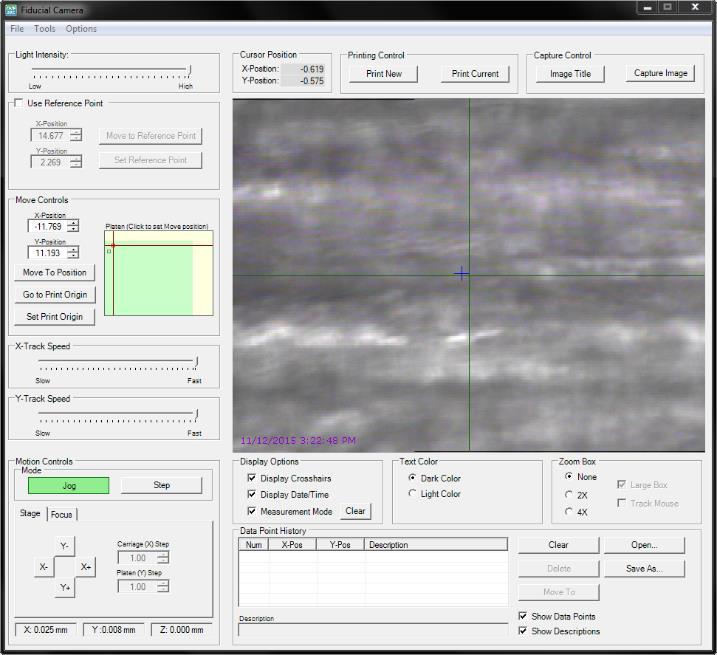Click on the Platen position map
717x655 pixels.
pos(159,273)
